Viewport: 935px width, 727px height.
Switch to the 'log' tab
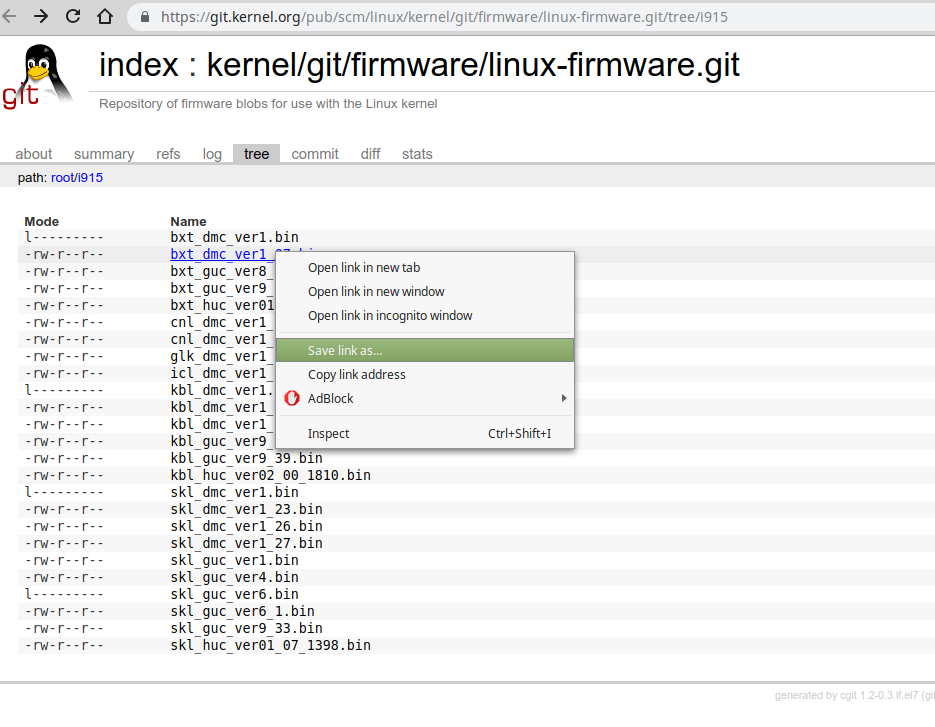point(212,154)
